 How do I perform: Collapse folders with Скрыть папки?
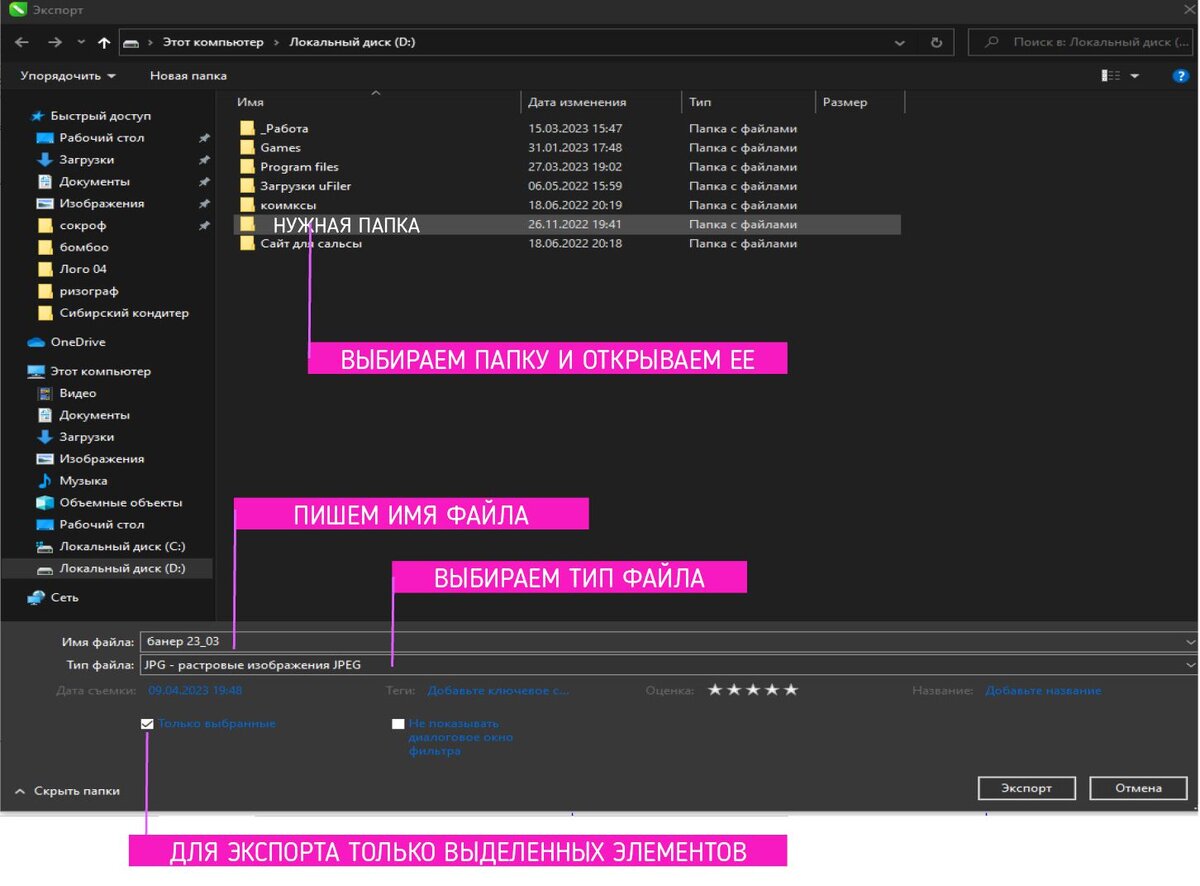67,791
